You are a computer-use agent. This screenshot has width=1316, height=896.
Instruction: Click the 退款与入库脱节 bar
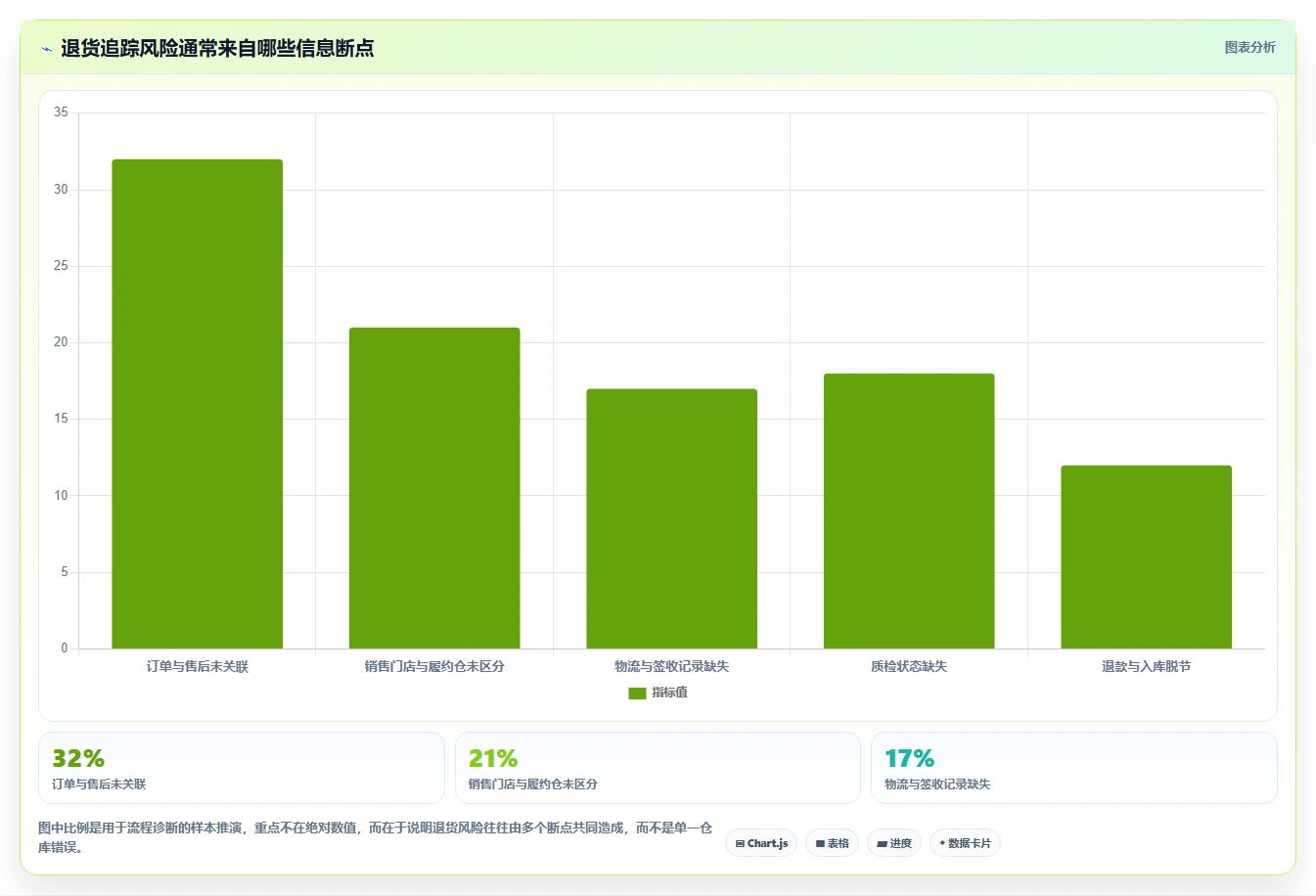(x=1146, y=557)
